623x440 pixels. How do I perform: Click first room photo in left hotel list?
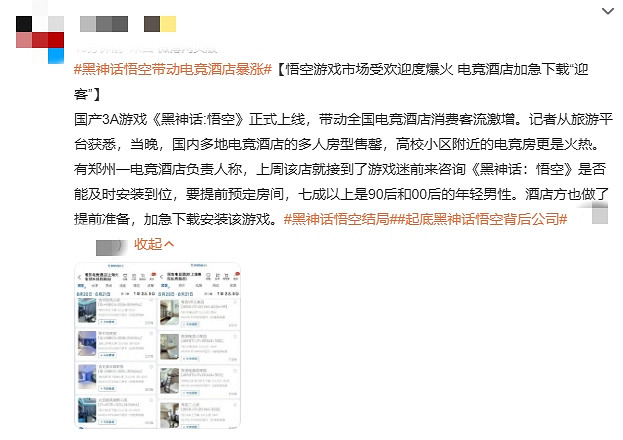[87, 308]
